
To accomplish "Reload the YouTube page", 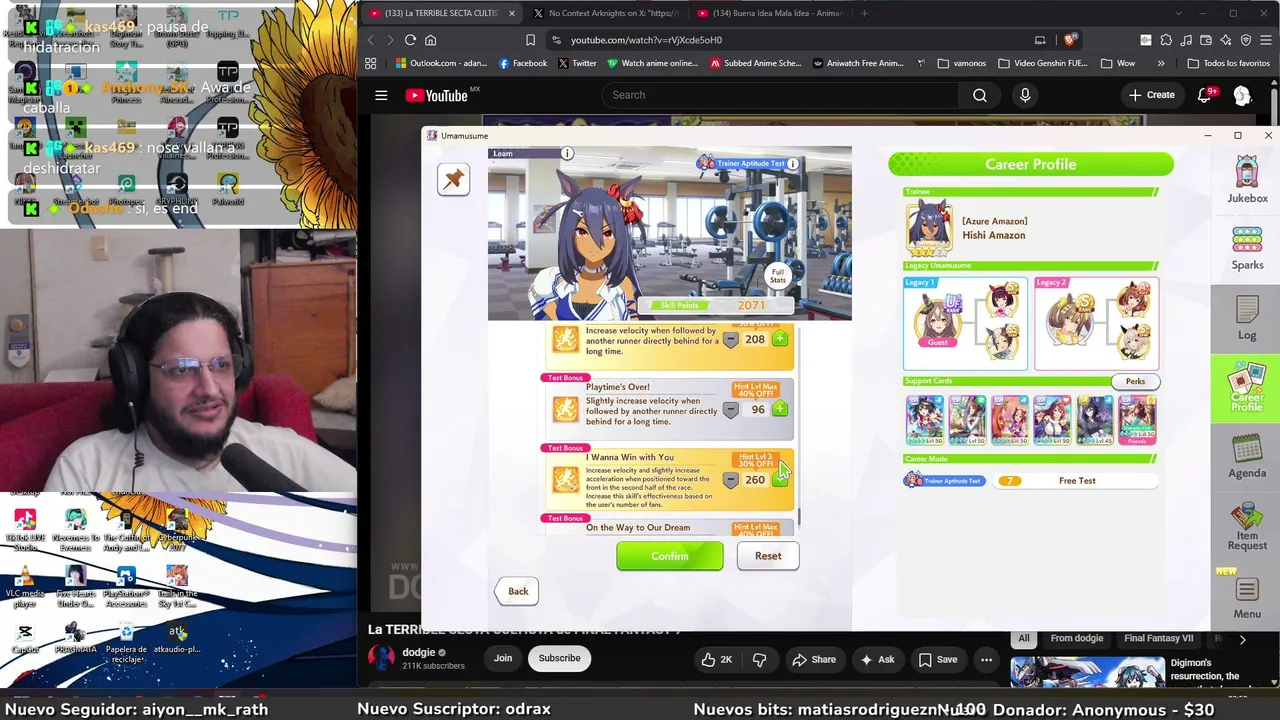I will [410, 40].
